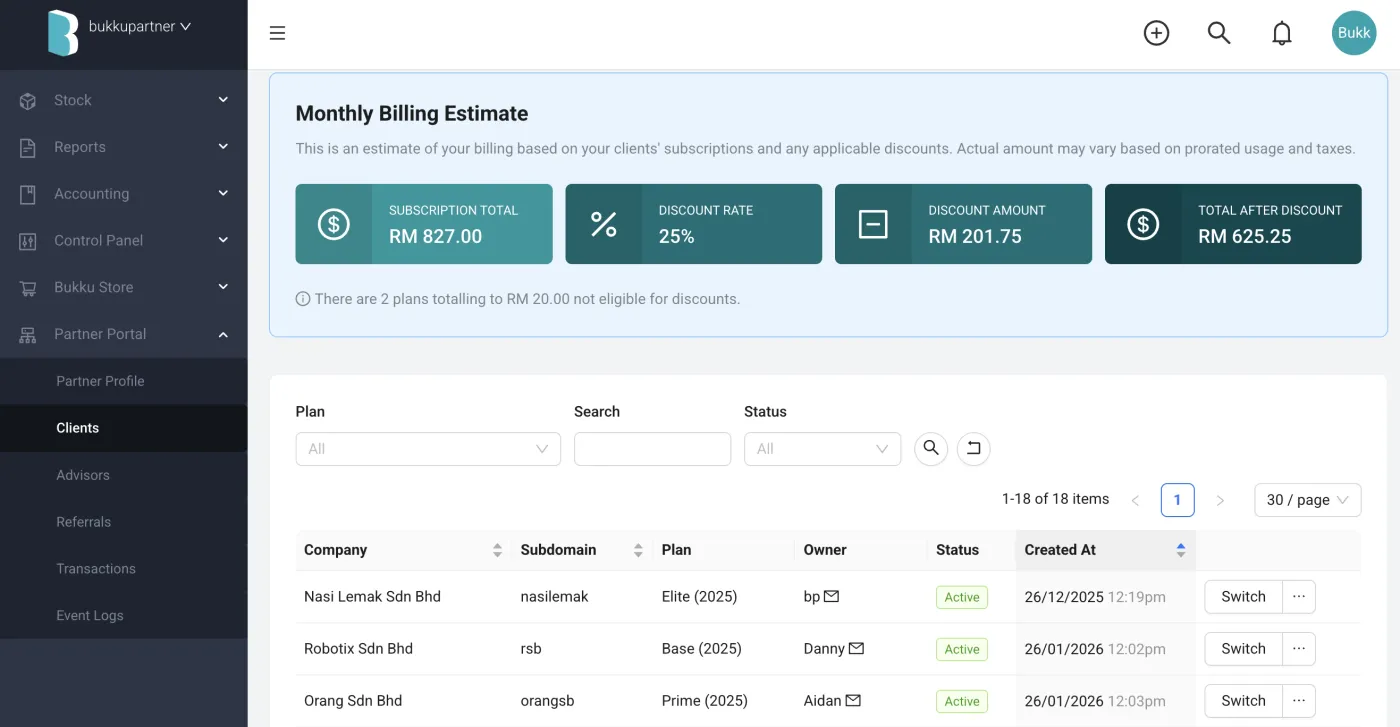Sort by the Subdomain column header

pos(582,550)
